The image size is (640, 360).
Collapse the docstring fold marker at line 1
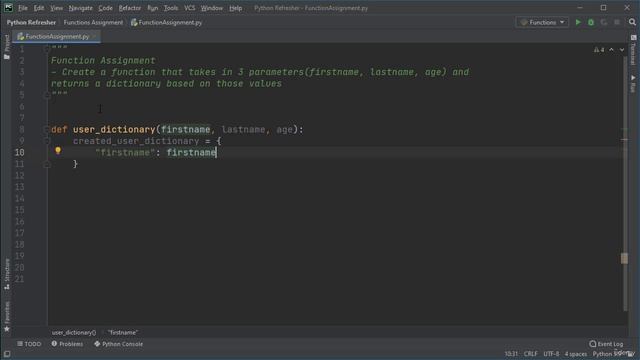[47, 49]
